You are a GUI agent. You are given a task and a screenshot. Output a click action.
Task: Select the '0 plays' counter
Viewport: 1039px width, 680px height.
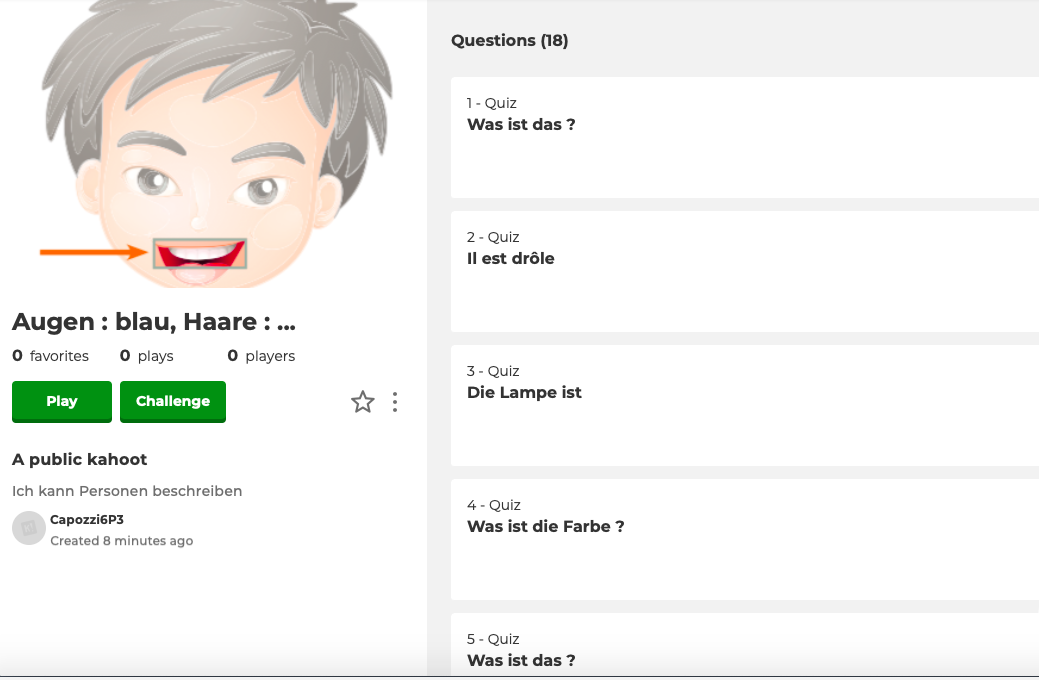click(x=147, y=356)
